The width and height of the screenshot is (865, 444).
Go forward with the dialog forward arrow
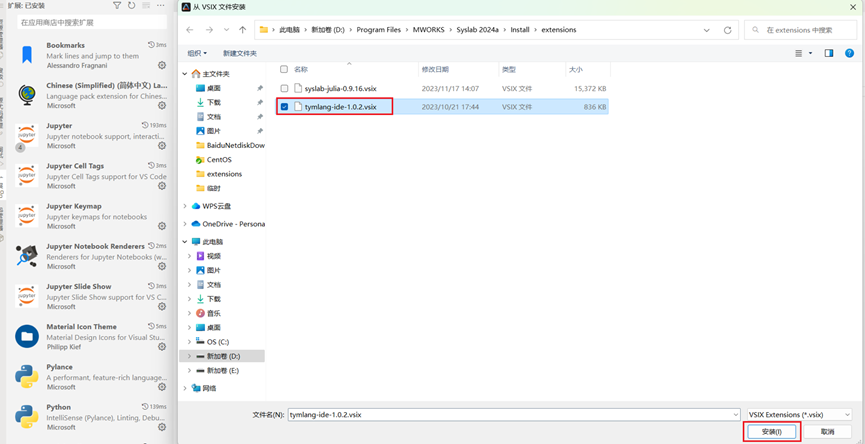point(209,30)
